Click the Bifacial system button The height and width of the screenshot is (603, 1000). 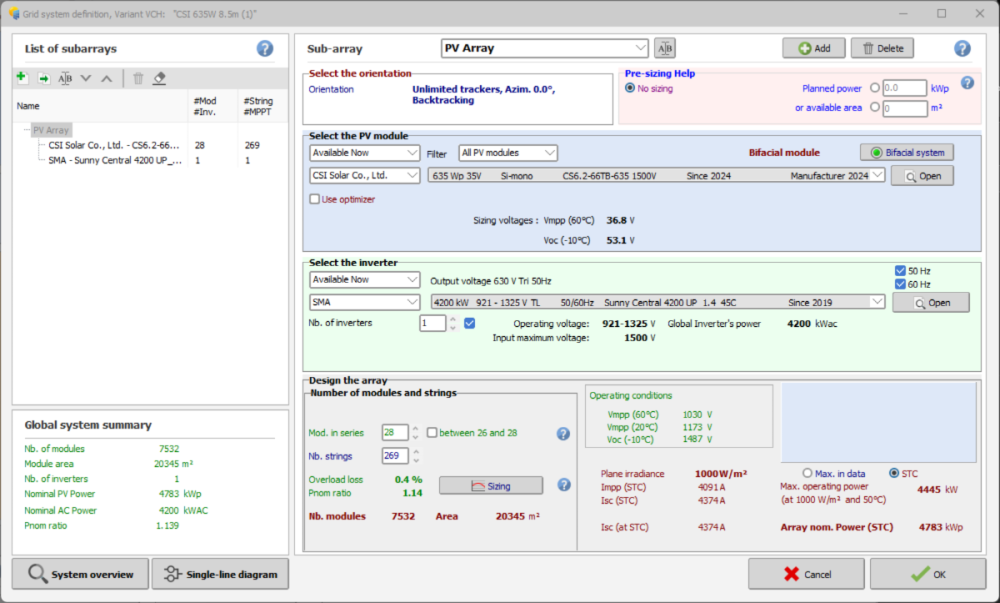tap(907, 152)
